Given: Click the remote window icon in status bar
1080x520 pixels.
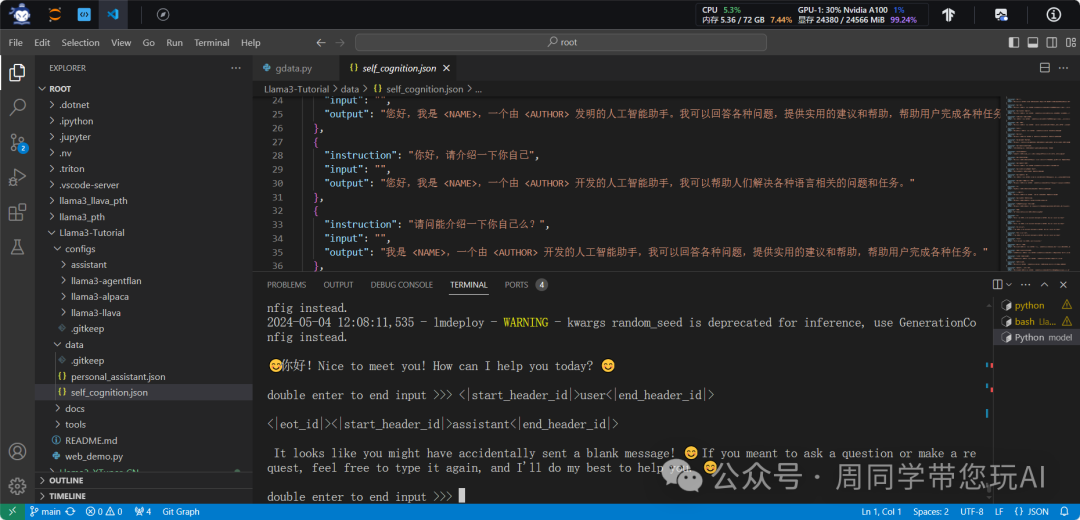Looking at the screenshot, I should pos(12,512).
